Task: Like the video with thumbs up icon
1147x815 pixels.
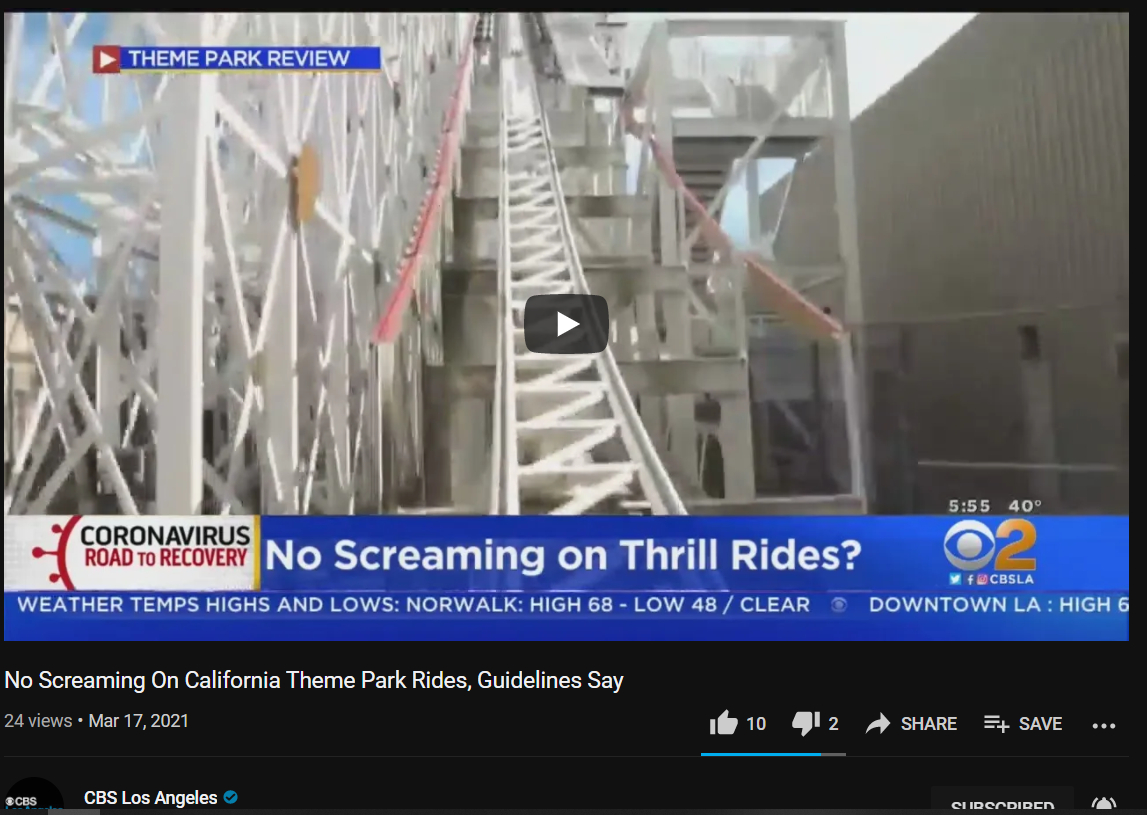Action: pos(723,724)
